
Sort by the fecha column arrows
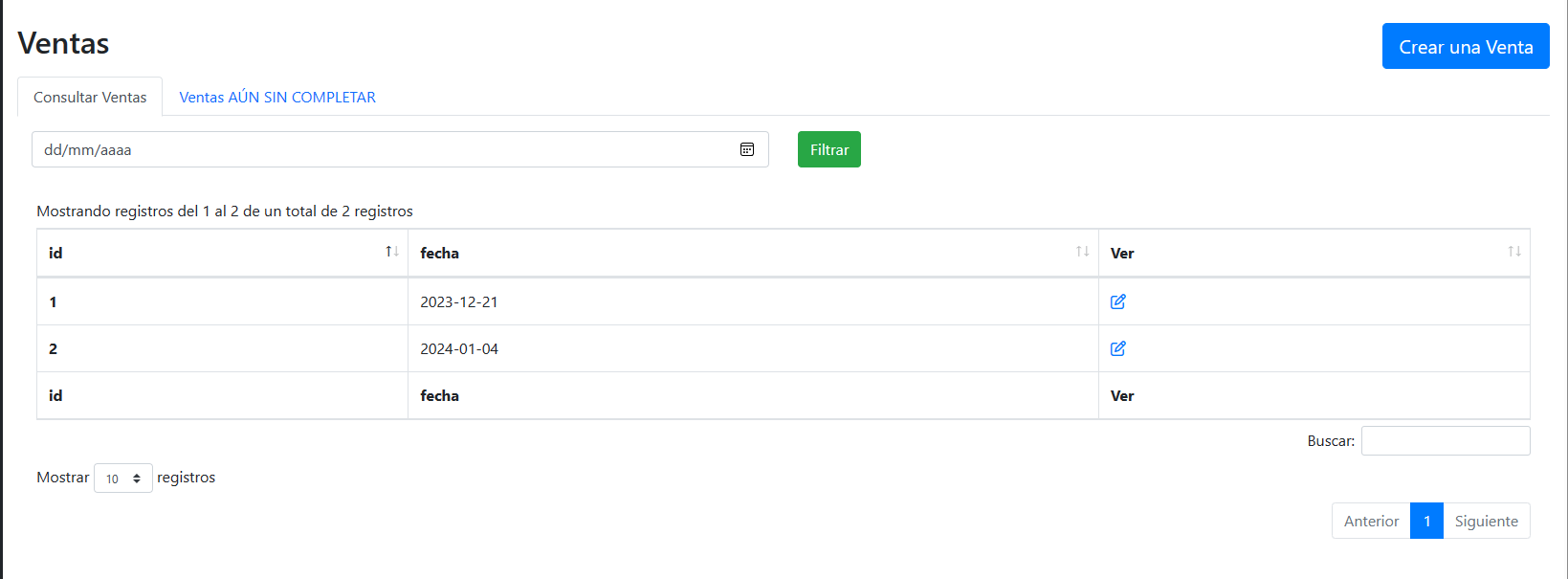click(1082, 252)
